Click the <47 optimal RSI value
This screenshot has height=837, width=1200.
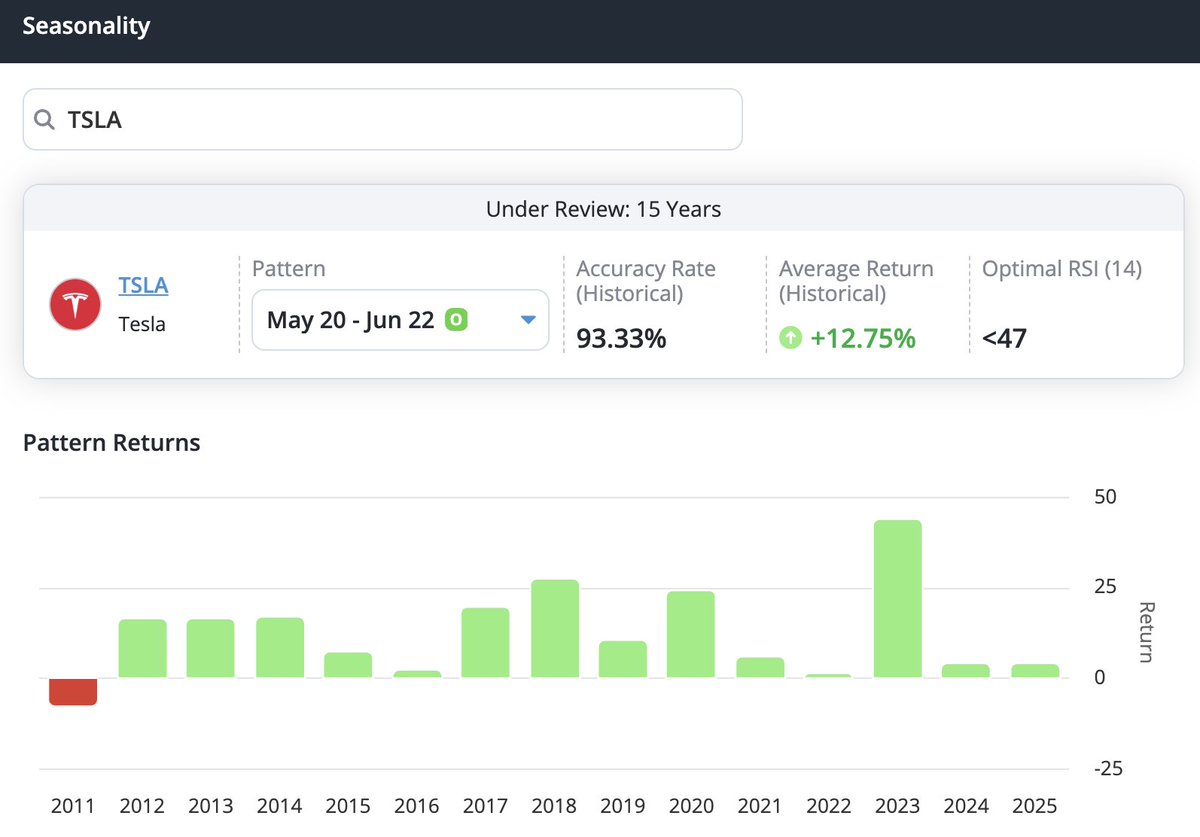(1004, 339)
